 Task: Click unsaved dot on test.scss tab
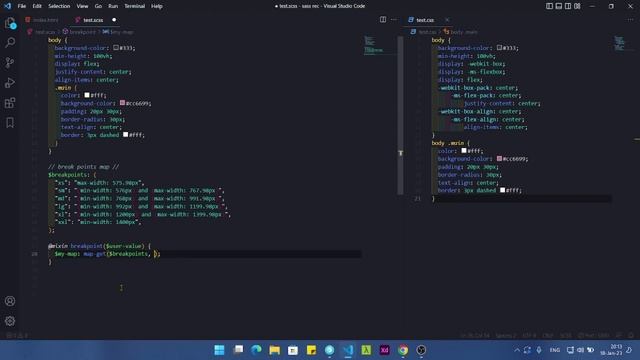pyautogui.click(x=114, y=20)
